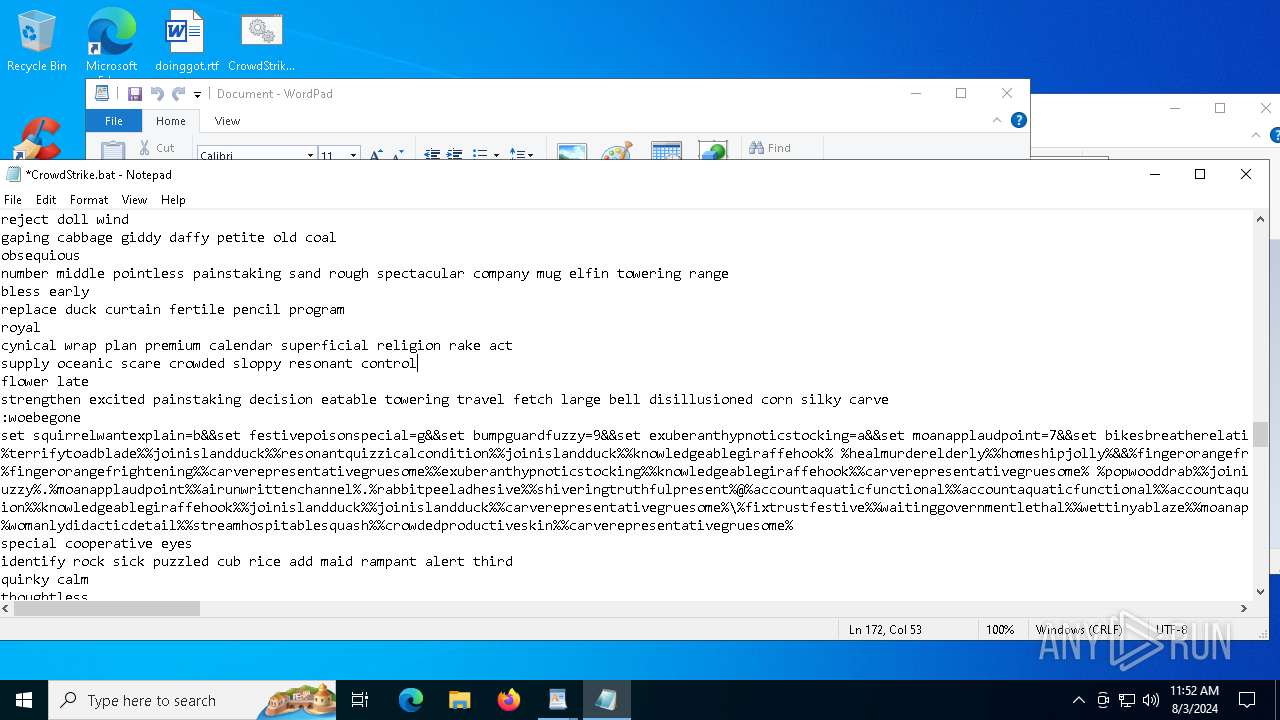This screenshot has width=1280, height=720.
Task: Click the horizontal scroll left arrow in Notepad
Action: pyautogui.click(x=7, y=608)
